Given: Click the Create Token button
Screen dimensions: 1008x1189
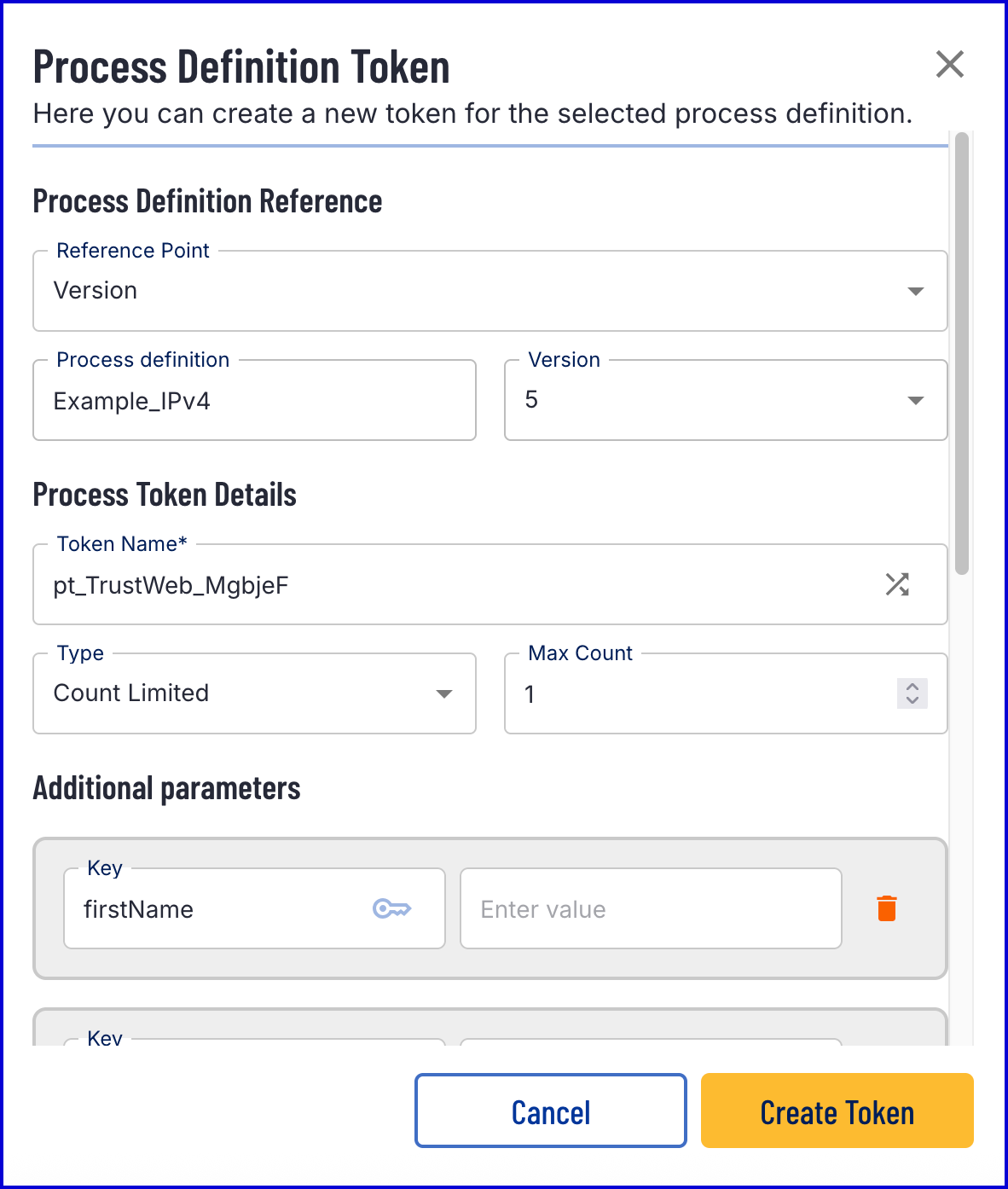Looking at the screenshot, I should point(837,1111).
